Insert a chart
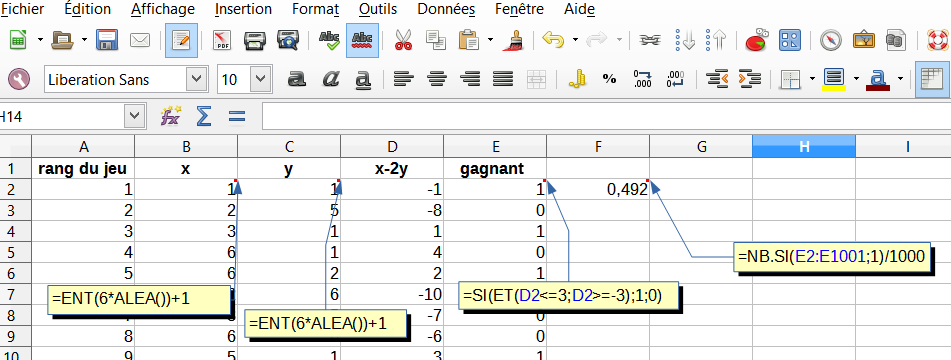Image resolution: width=951 pixels, height=360 pixels. (756, 41)
